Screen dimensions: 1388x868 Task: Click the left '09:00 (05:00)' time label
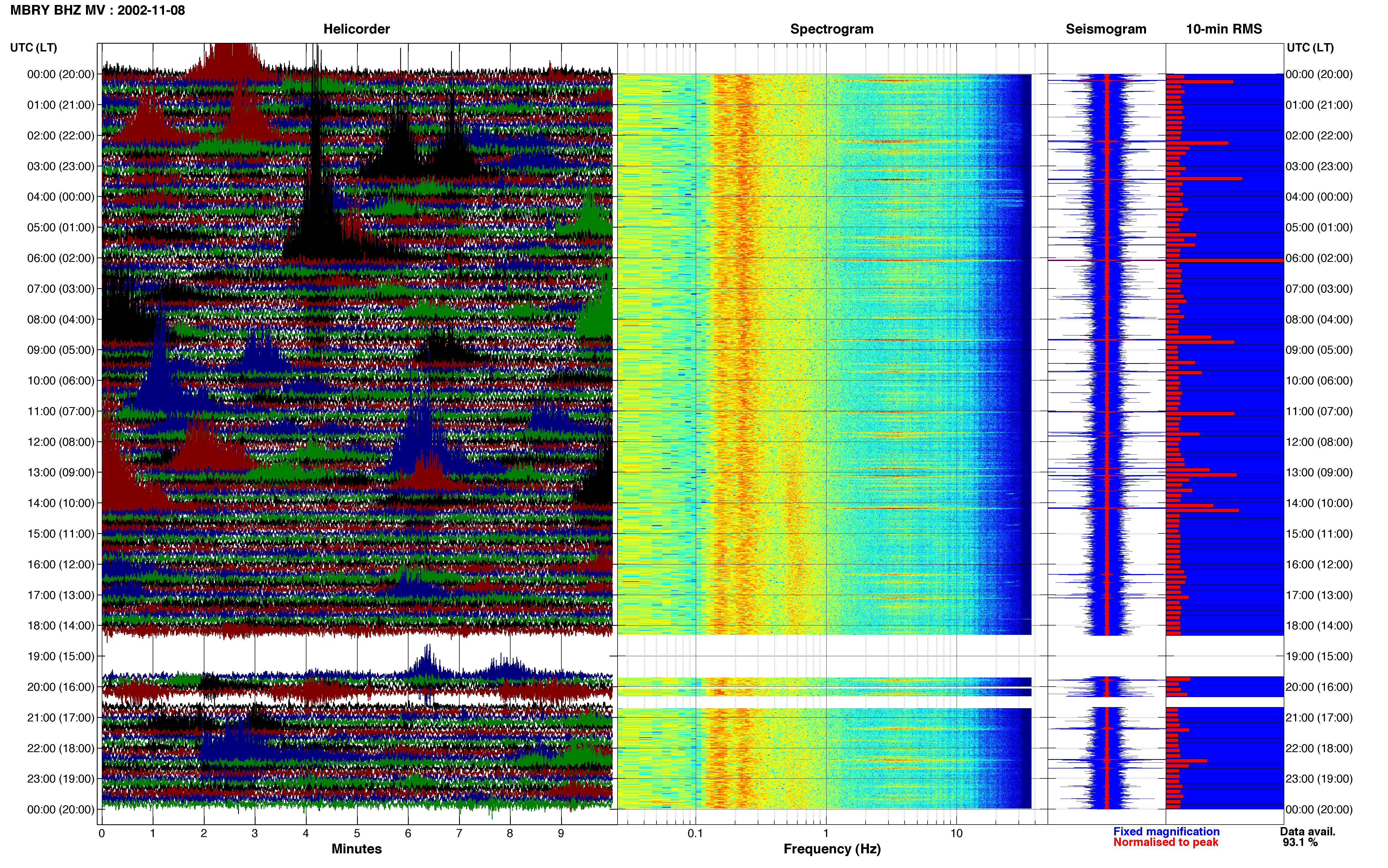coord(61,350)
